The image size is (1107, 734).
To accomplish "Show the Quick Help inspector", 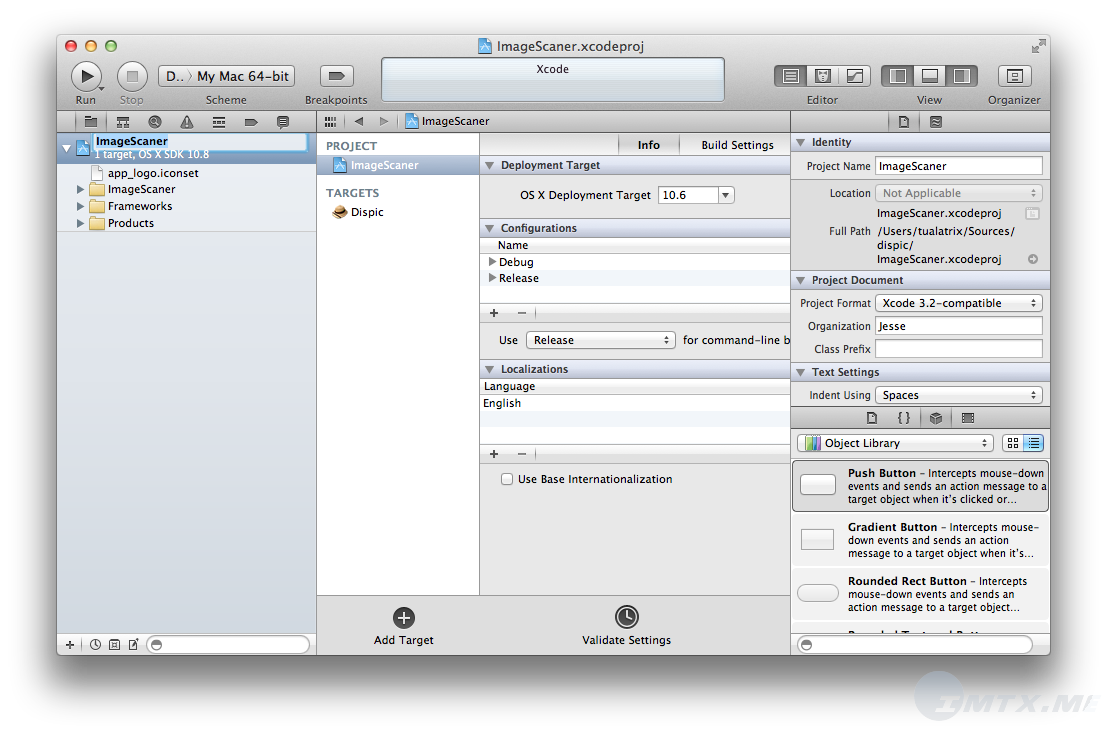I will (x=936, y=121).
